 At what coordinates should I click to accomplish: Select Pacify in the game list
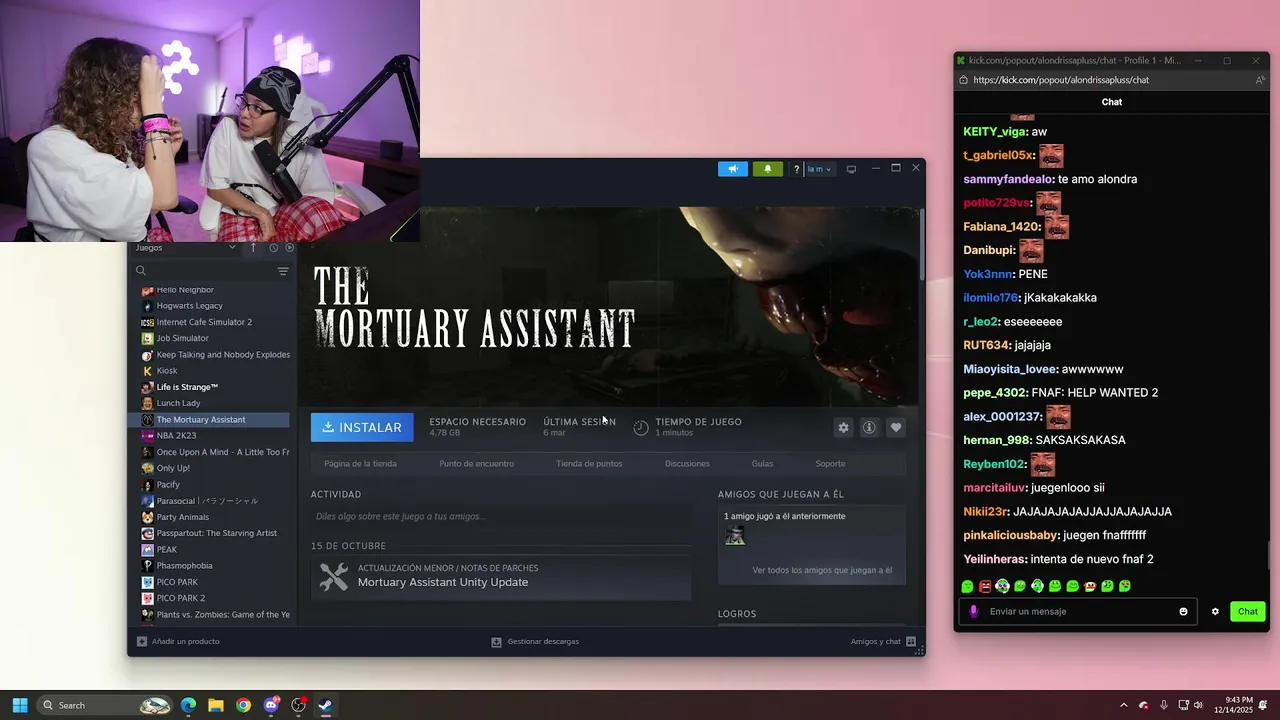point(168,484)
